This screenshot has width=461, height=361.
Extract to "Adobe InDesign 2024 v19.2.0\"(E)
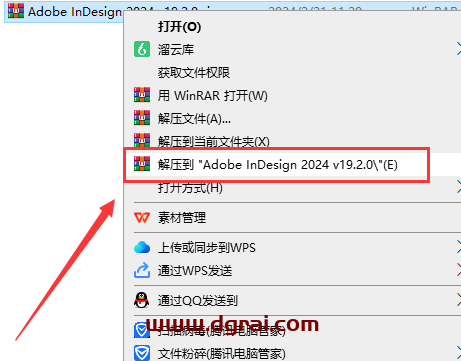coord(277,165)
